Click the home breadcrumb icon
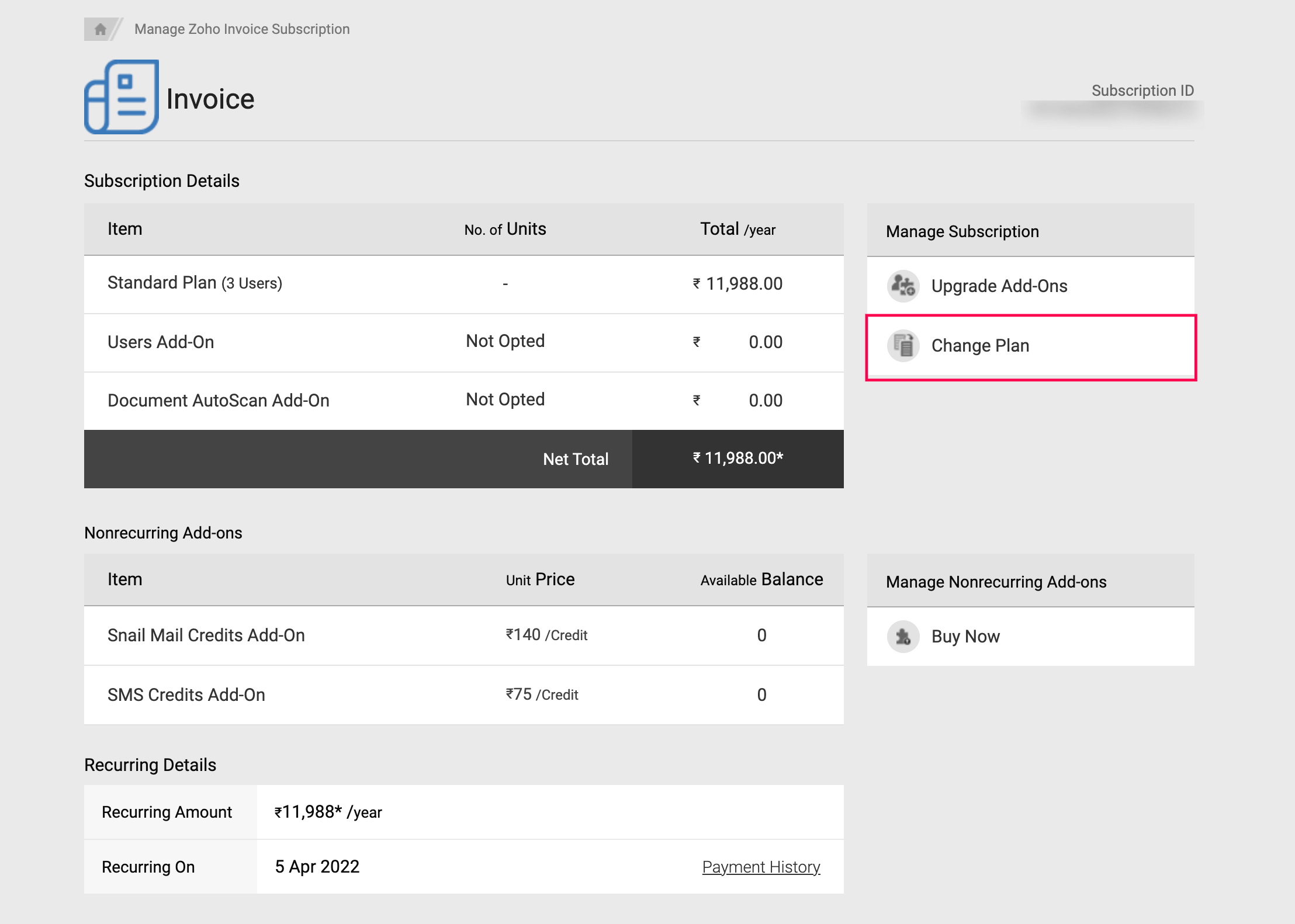The image size is (1295, 924). [100, 29]
